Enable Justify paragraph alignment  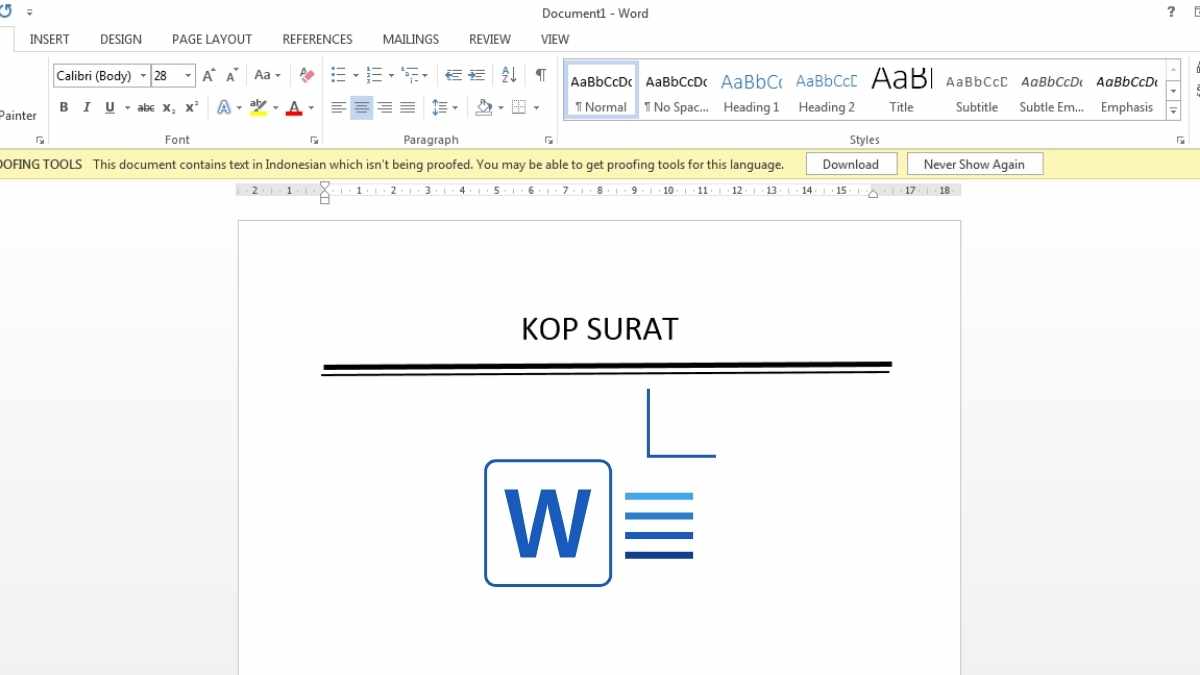407,107
